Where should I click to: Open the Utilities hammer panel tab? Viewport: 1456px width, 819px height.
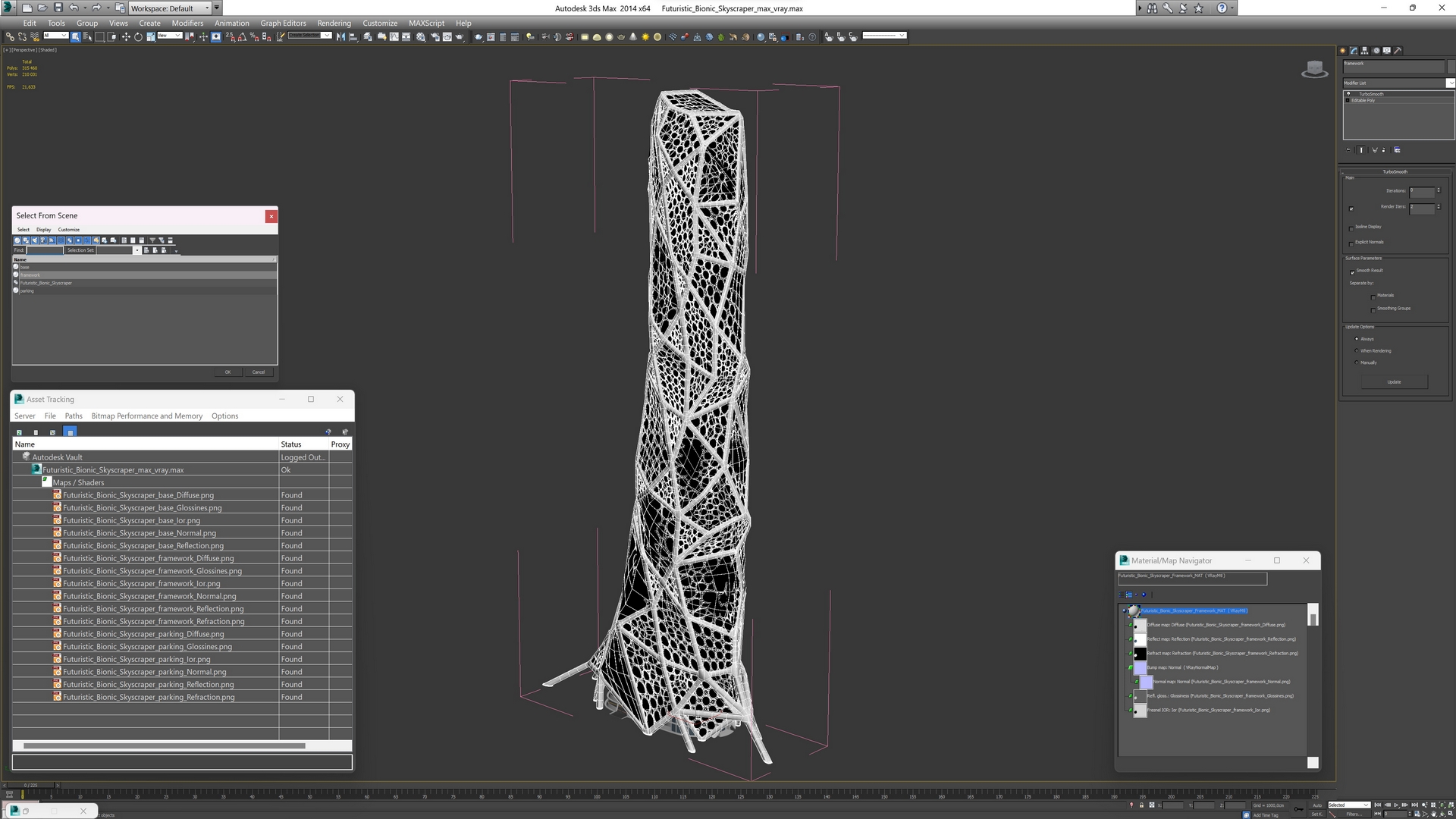pos(1398,51)
